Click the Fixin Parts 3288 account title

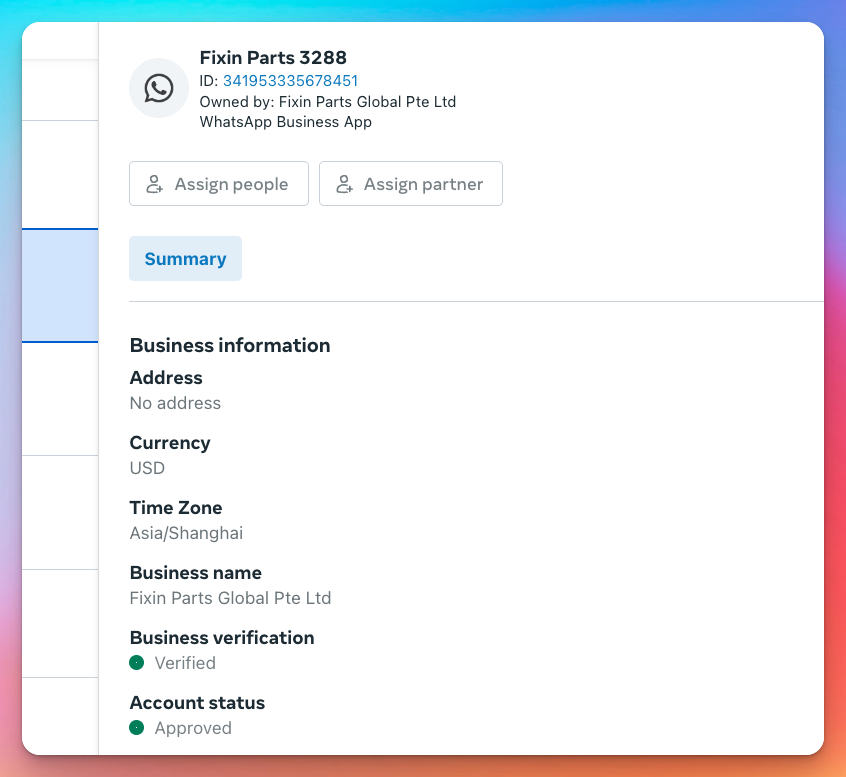pyautogui.click(x=273, y=58)
